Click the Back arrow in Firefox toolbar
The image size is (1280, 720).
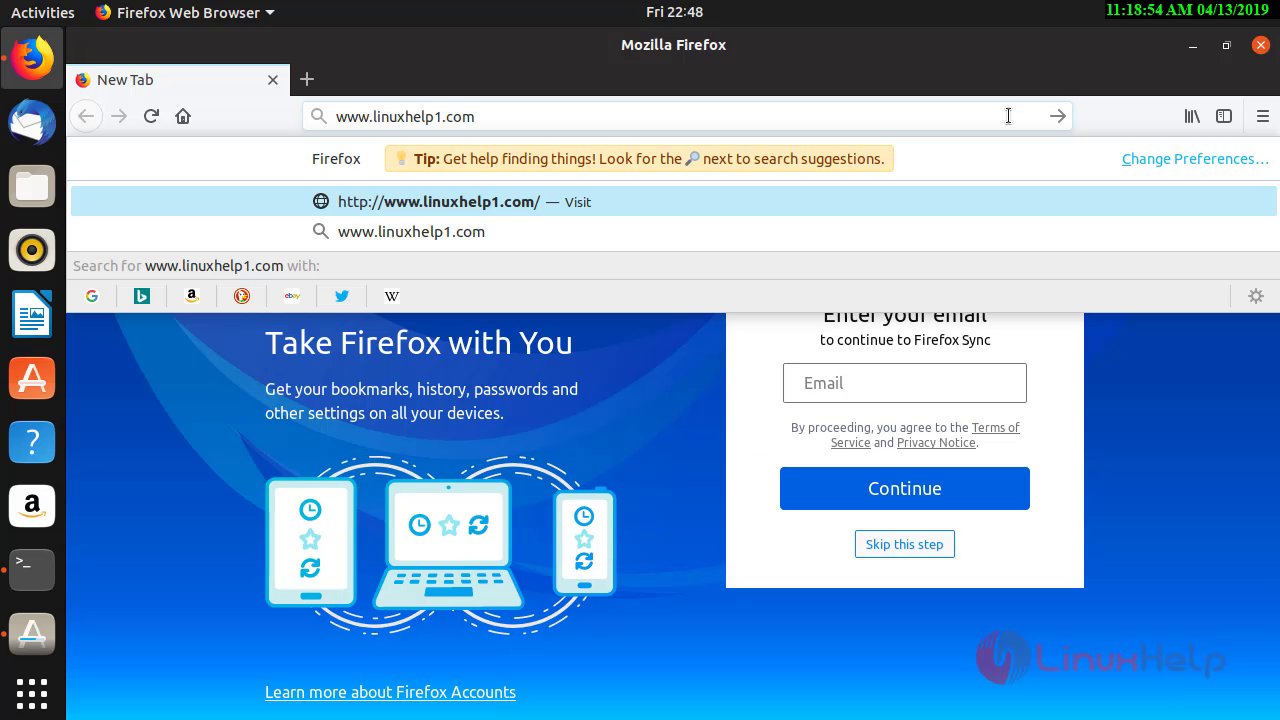click(86, 116)
